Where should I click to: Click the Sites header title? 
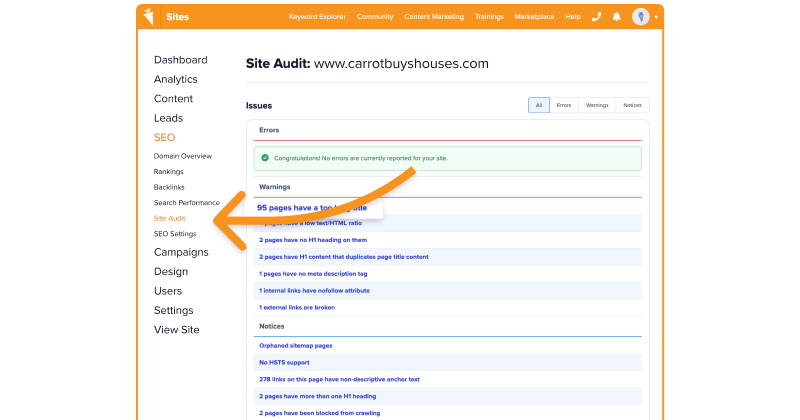pyautogui.click(x=178, y=17)
